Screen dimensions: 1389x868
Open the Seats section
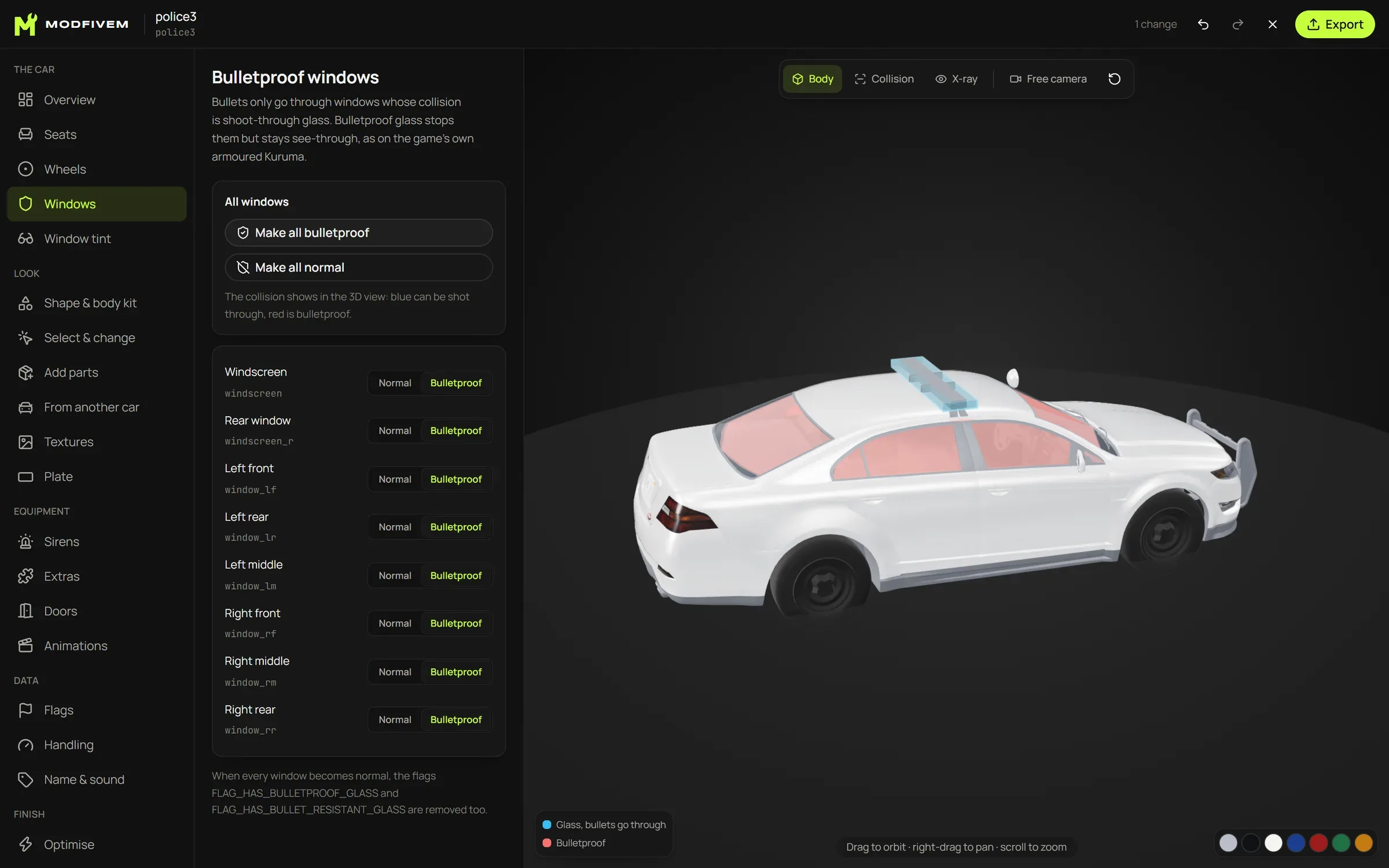[x=97, y=134]
